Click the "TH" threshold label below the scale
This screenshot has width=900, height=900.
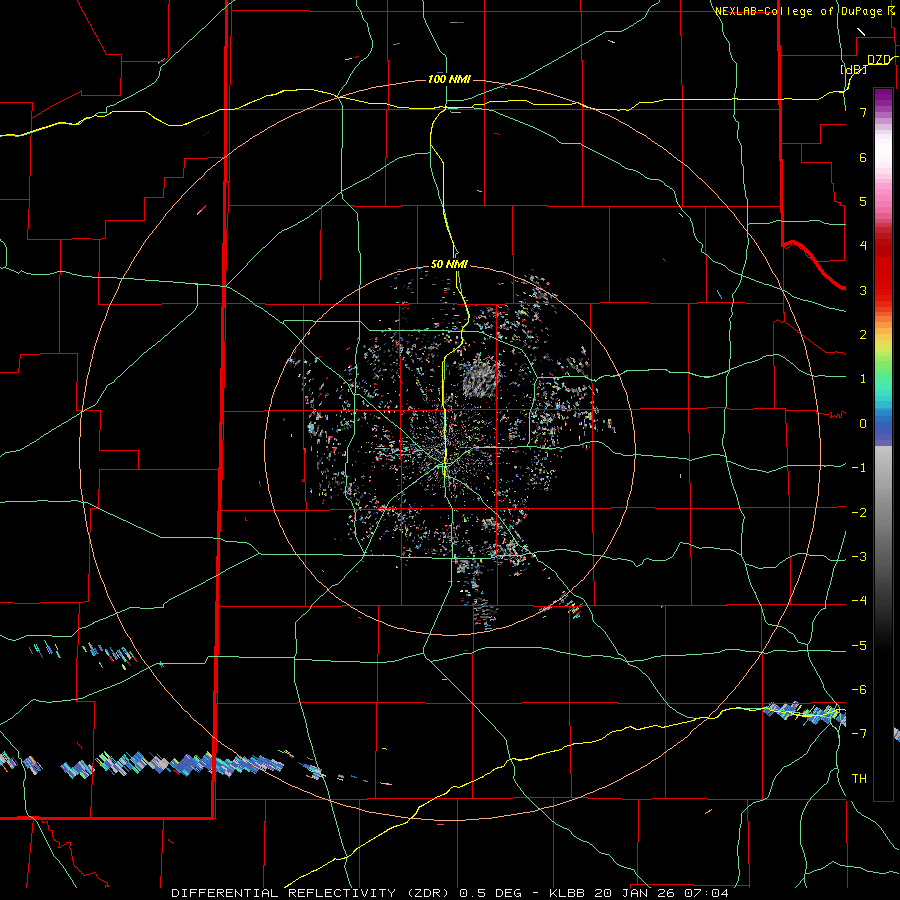(x=859, y=779)
